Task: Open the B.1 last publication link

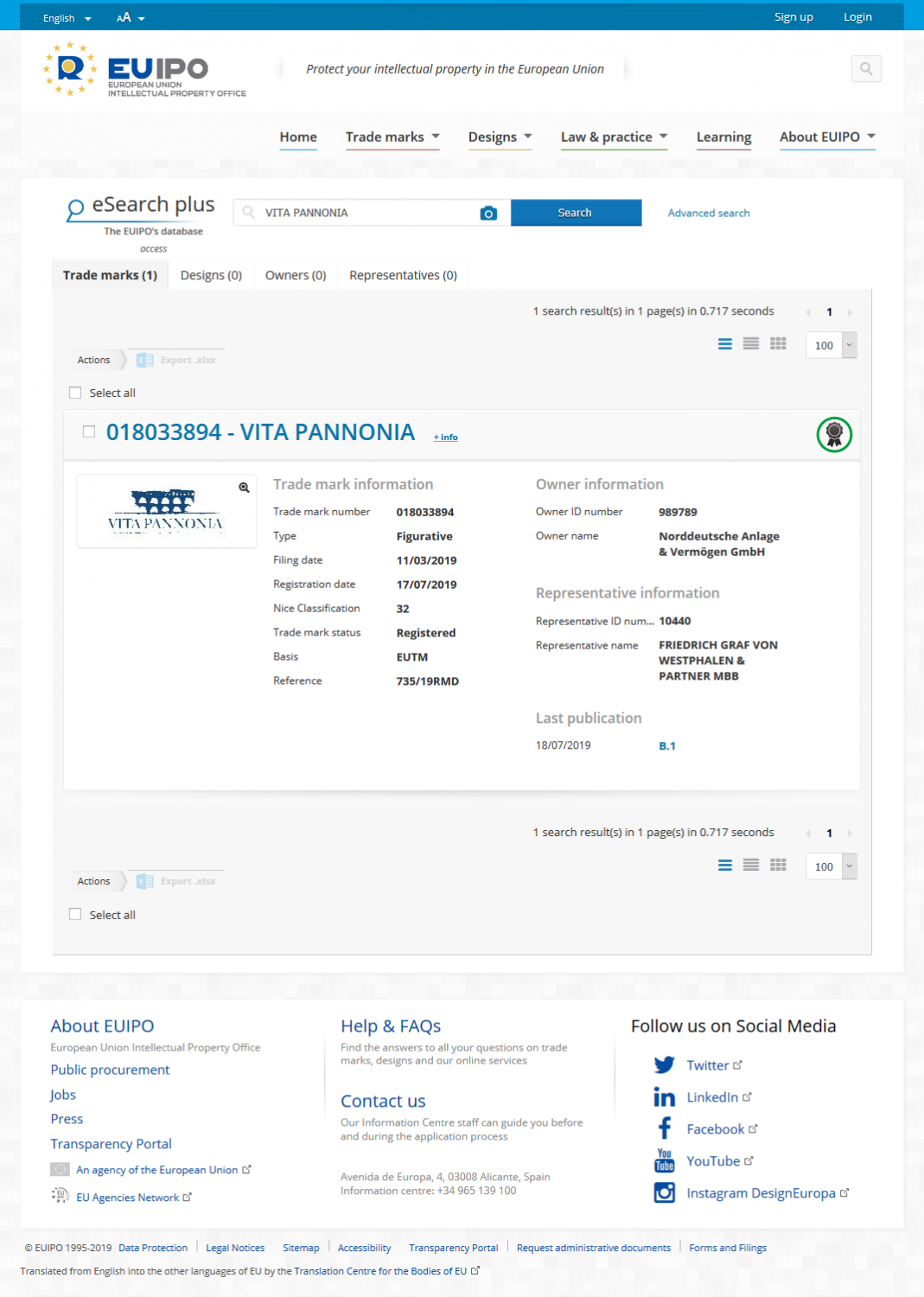Action: [667, 745]
